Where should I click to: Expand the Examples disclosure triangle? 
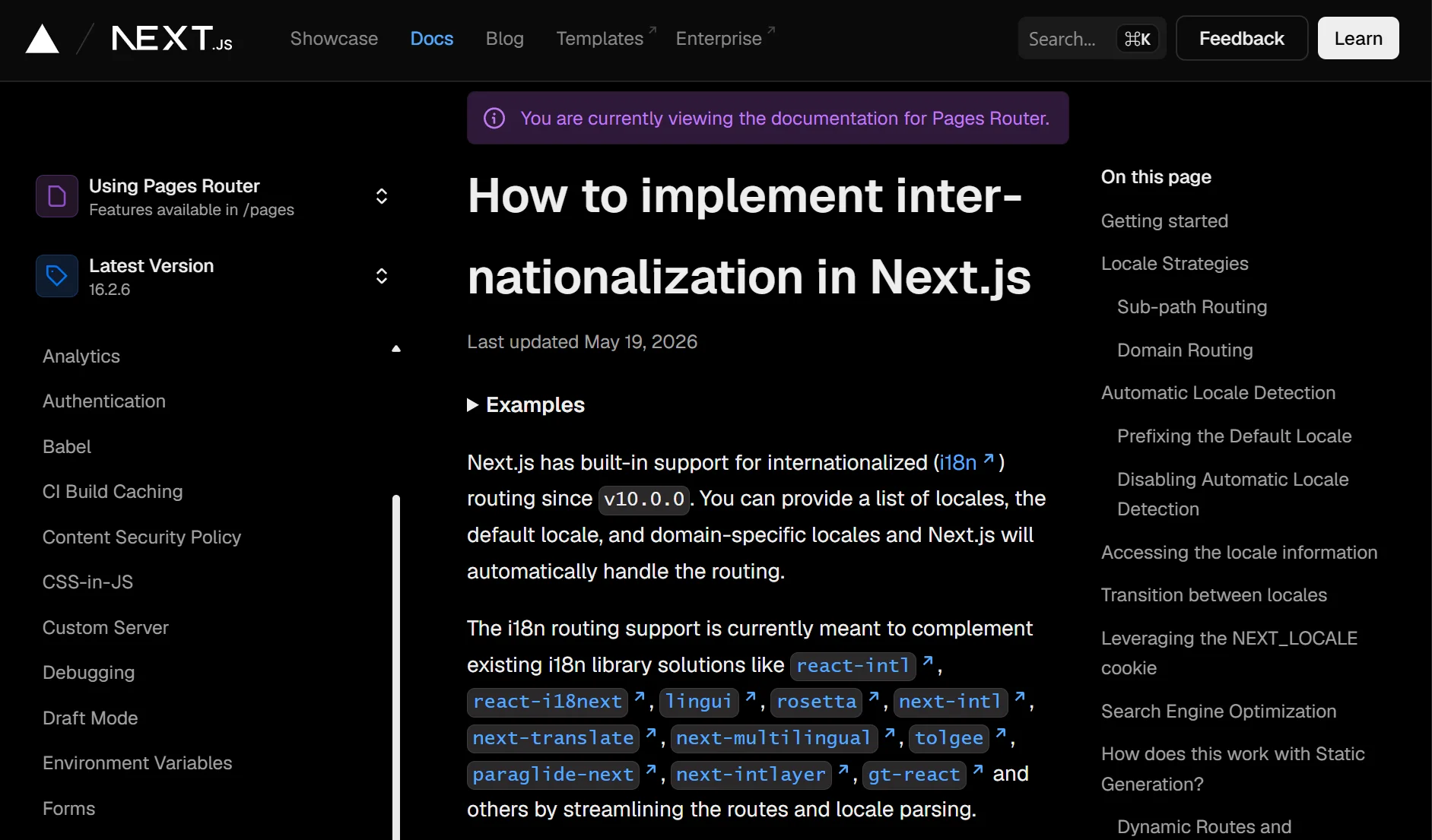click(x=472, y=405)
